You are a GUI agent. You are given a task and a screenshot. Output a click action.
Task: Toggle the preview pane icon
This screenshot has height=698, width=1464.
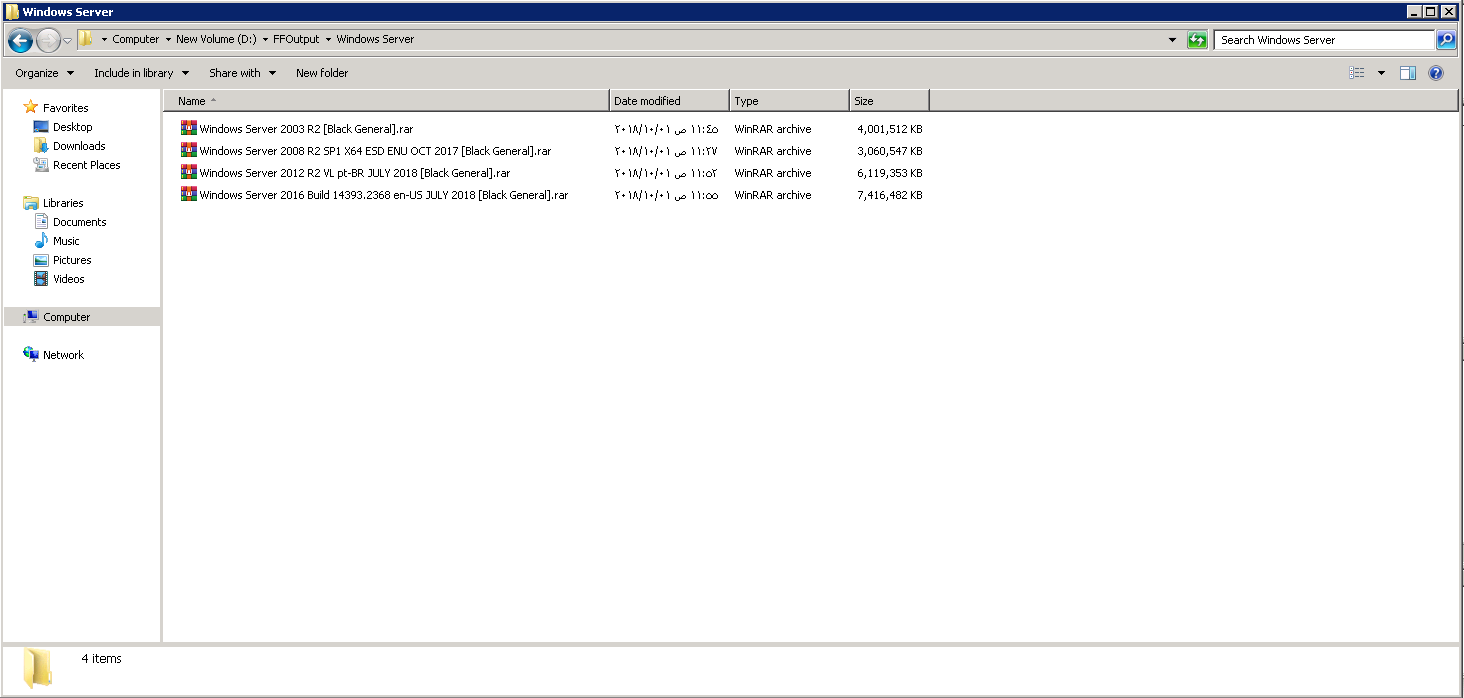(1408, 73)
